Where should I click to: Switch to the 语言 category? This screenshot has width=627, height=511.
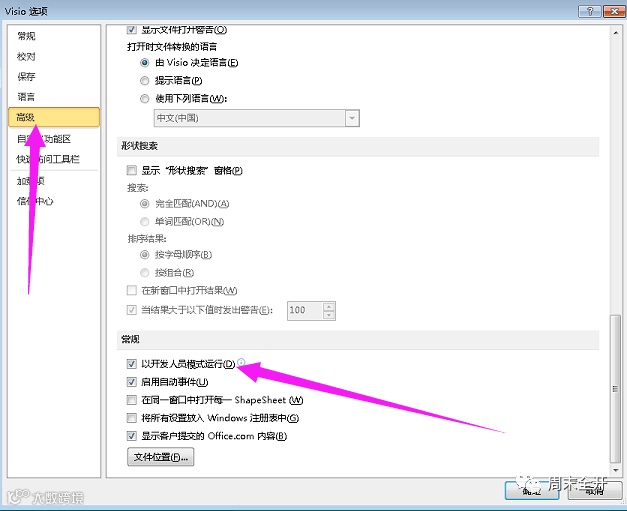click(x=26, y=96)
